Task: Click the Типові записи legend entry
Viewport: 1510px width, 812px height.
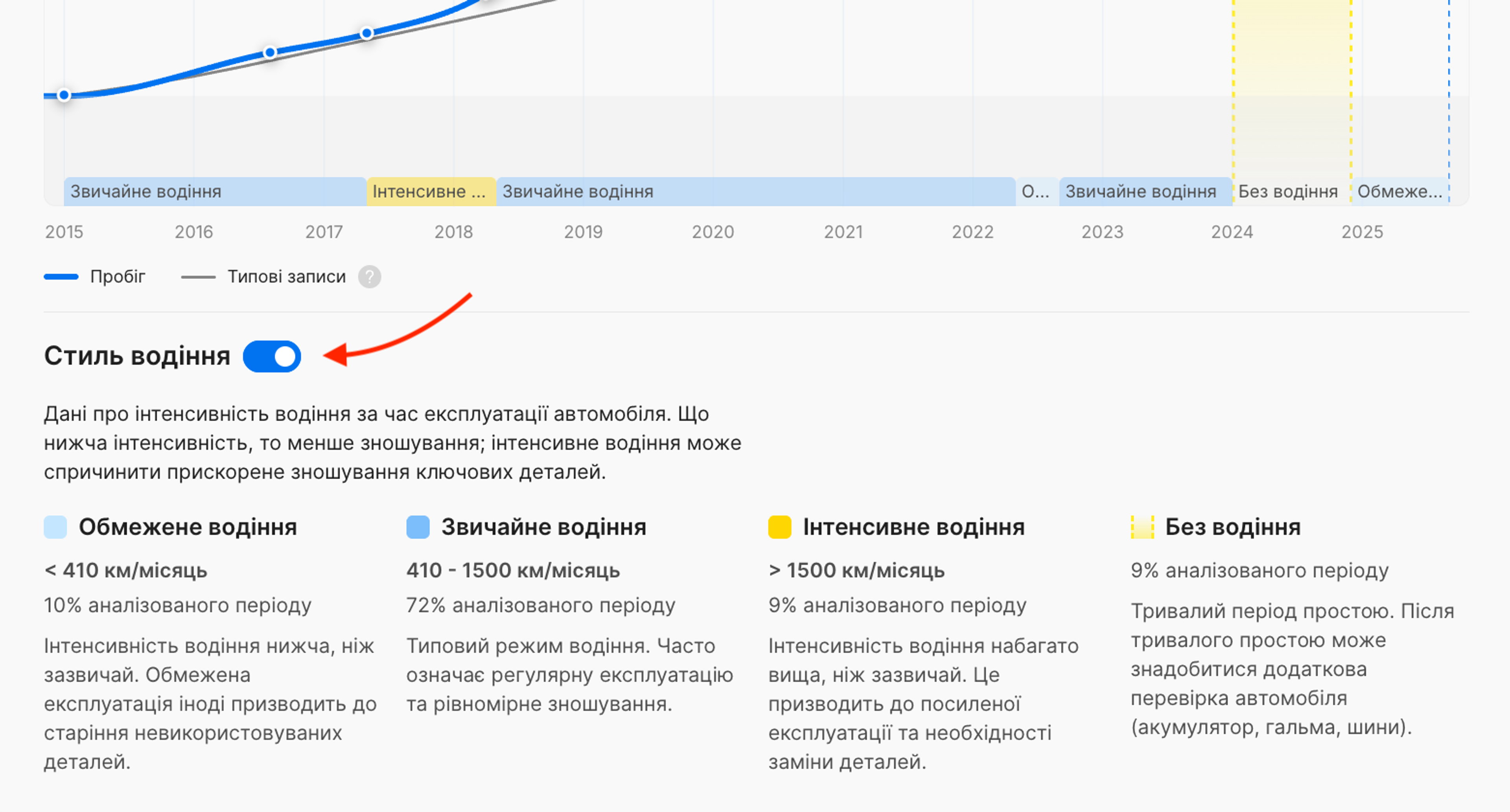Action: point(263,277)
